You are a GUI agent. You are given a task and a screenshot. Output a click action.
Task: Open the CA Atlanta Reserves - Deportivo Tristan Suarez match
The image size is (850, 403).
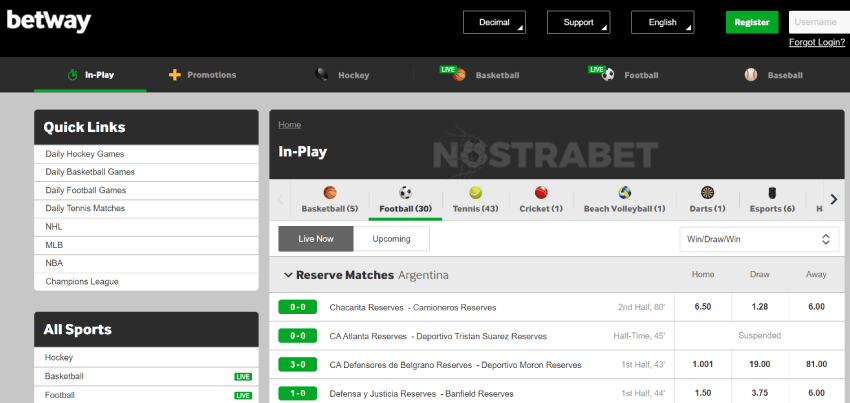point(438,336)
